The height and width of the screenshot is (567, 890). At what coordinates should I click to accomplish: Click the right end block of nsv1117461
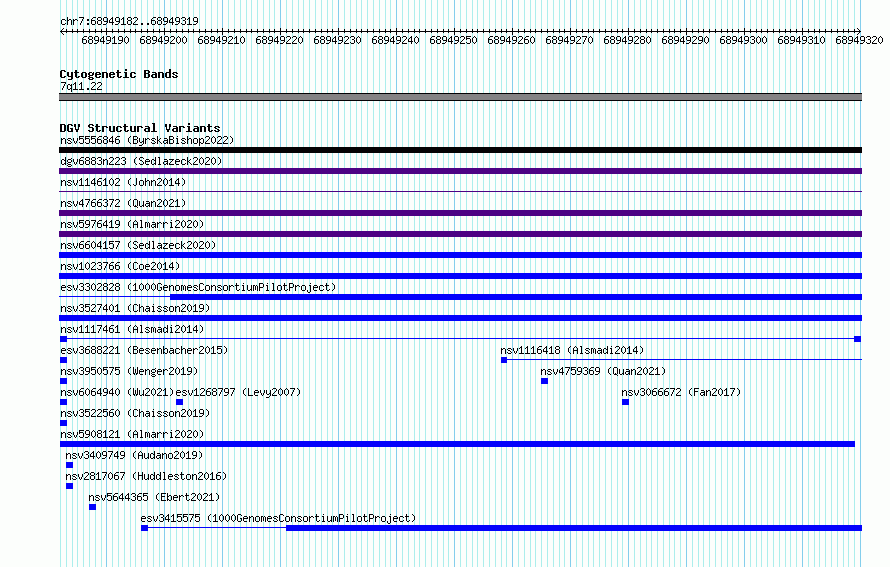coord(858,339)
